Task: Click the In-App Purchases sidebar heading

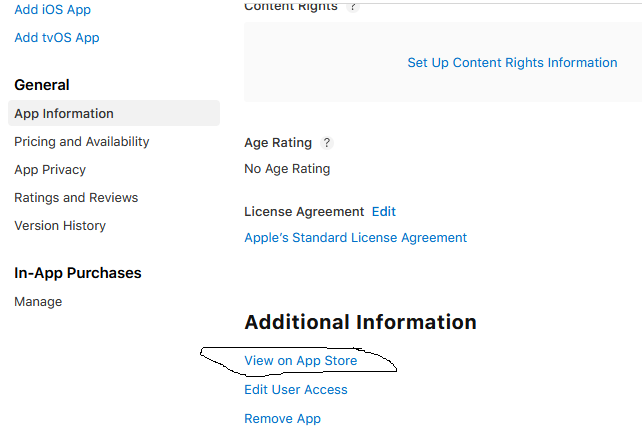Action: 78,273
